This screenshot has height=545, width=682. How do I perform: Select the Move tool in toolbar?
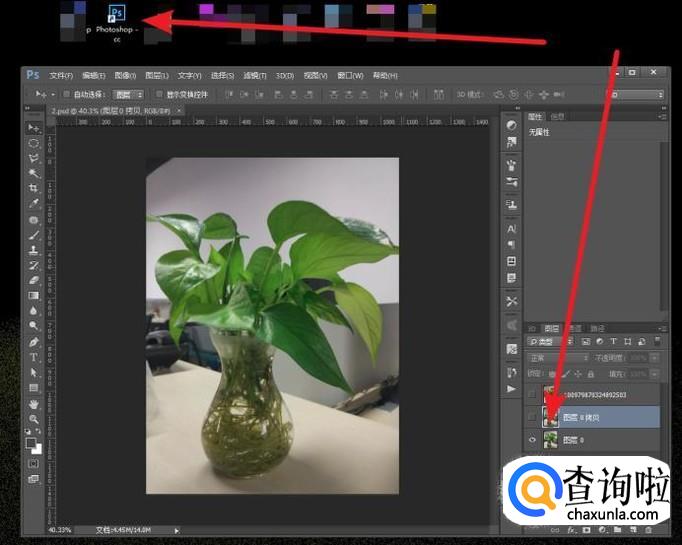point(33,128)
